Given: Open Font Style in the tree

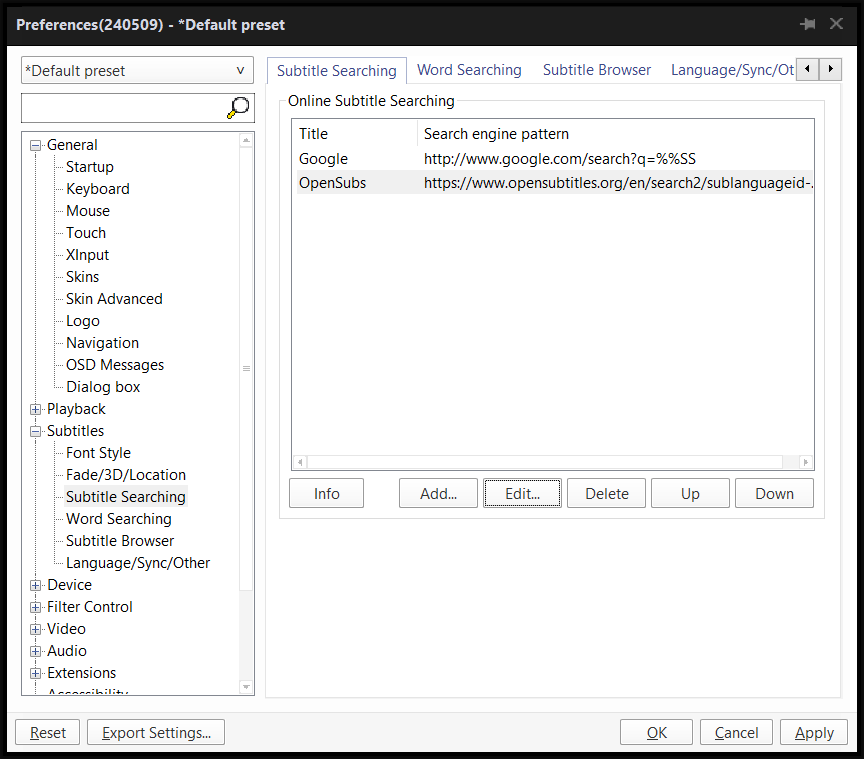Looking at the screenshot, I should click(98, 453).
